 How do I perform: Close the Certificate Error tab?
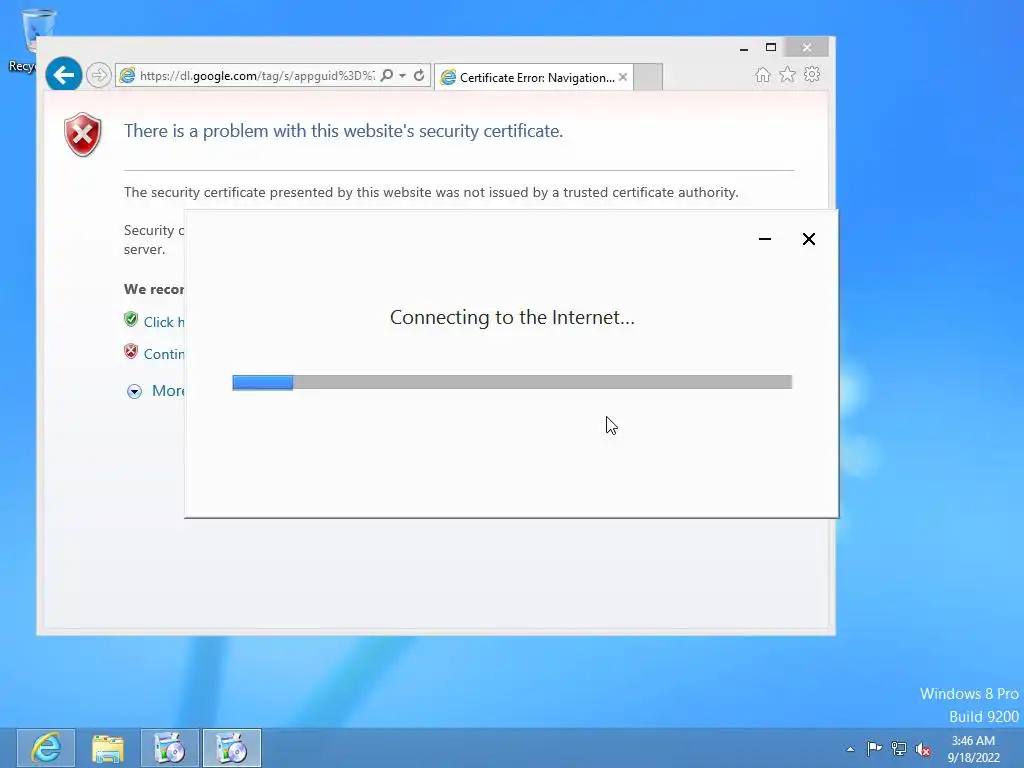click(x=623, y=77)
